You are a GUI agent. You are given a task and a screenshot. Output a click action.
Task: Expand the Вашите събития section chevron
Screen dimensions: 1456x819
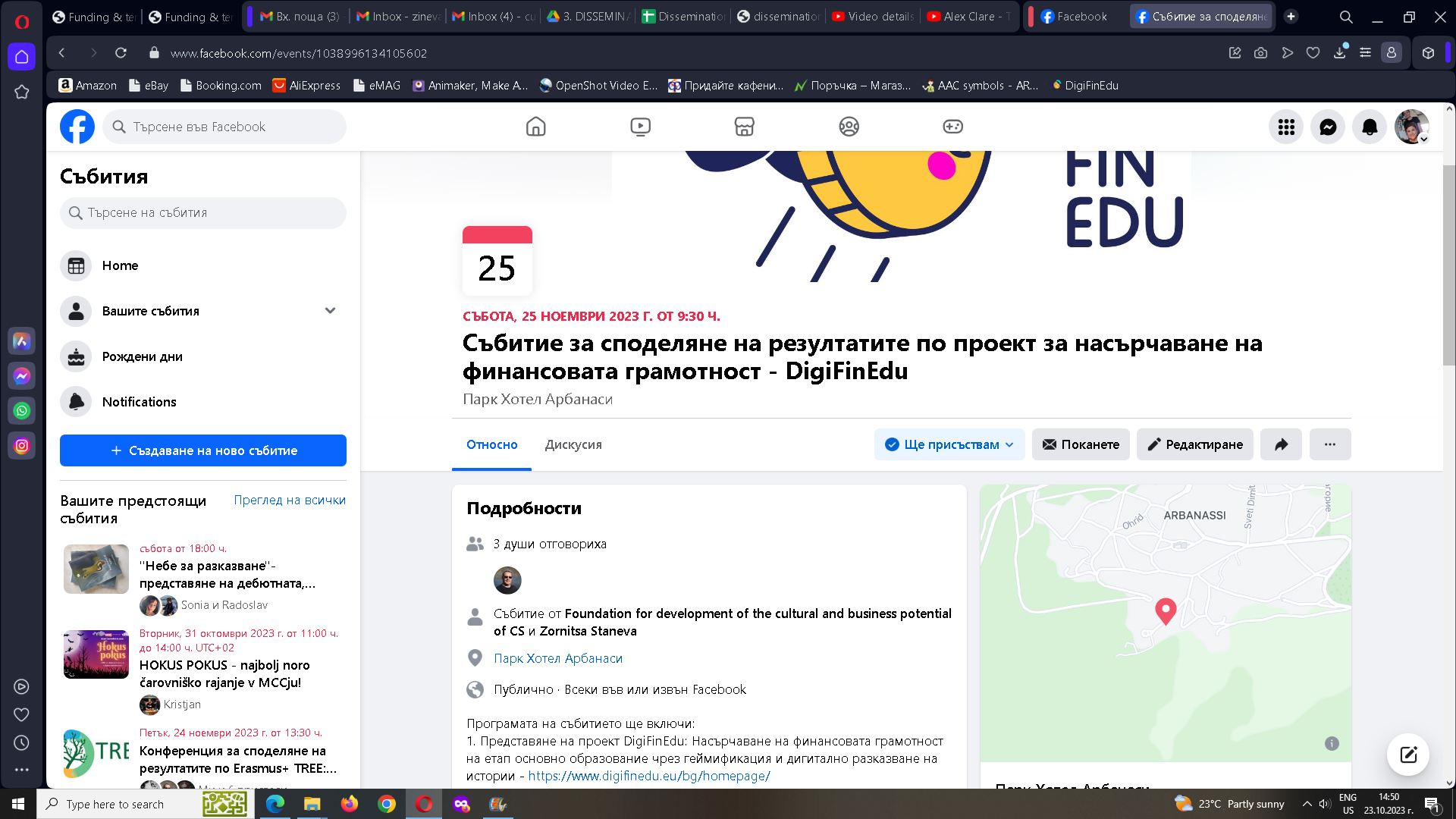330,311
